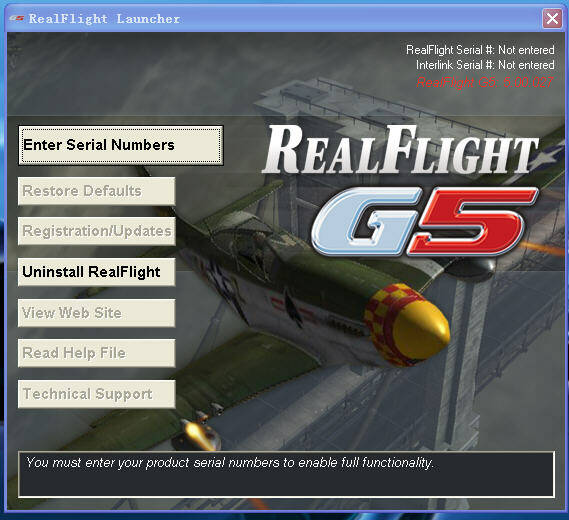569x520 pixels.
Task: Close the RealFlight Launcher window
Action: coord(552,18)
